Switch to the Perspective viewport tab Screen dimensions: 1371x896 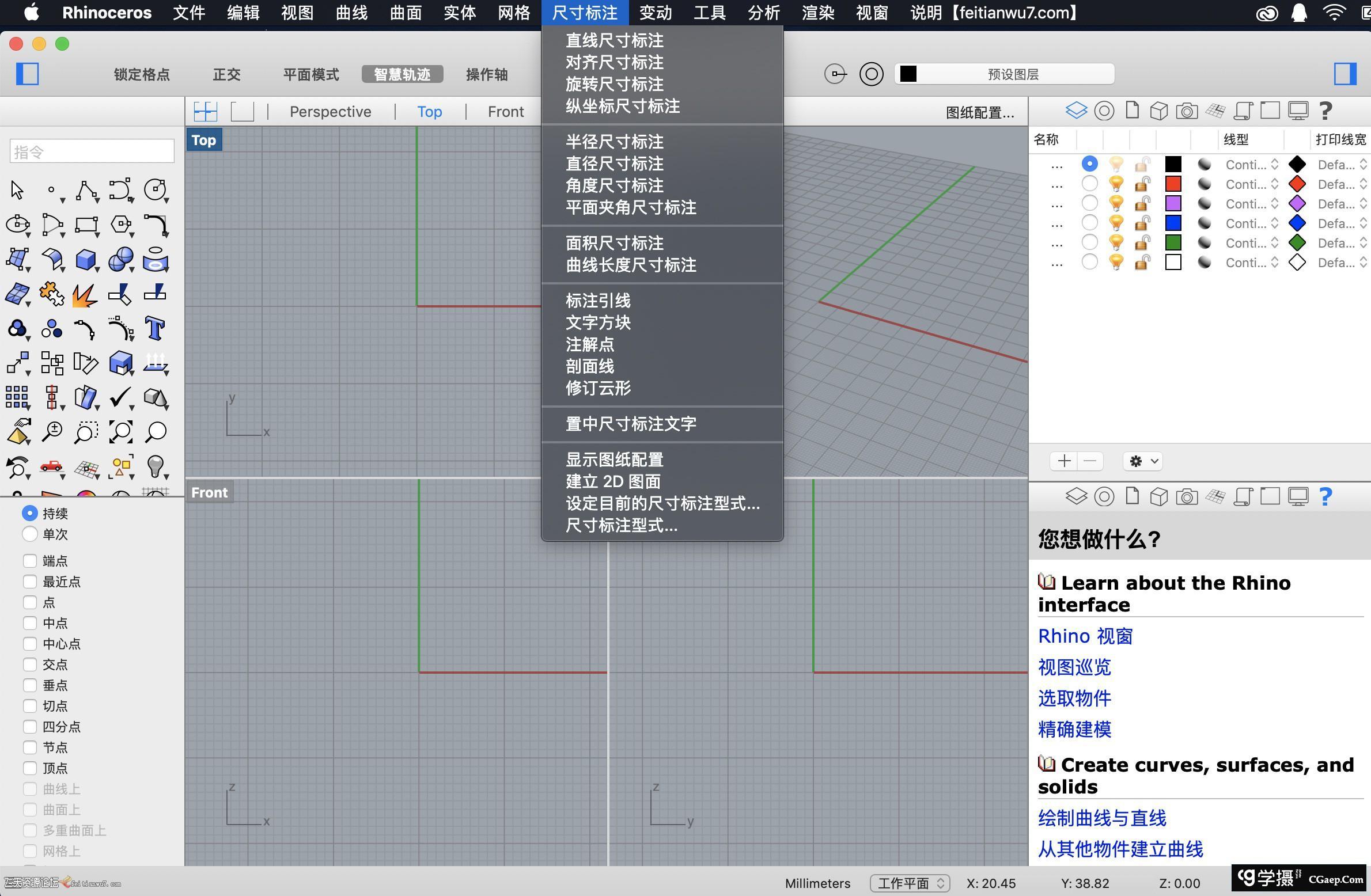330,111
